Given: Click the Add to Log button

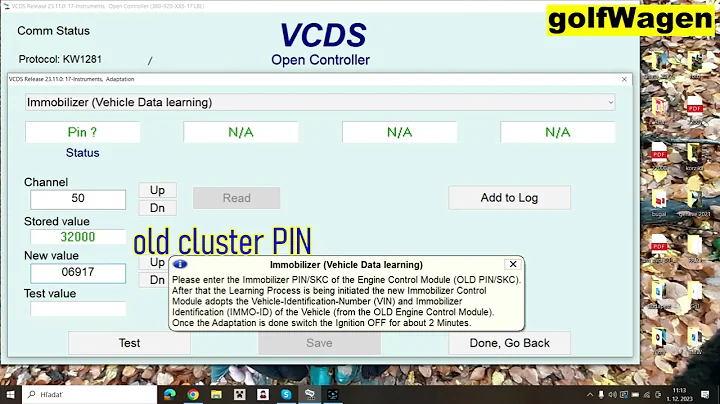Looking at the screenshot, I should tap(509, 198).
